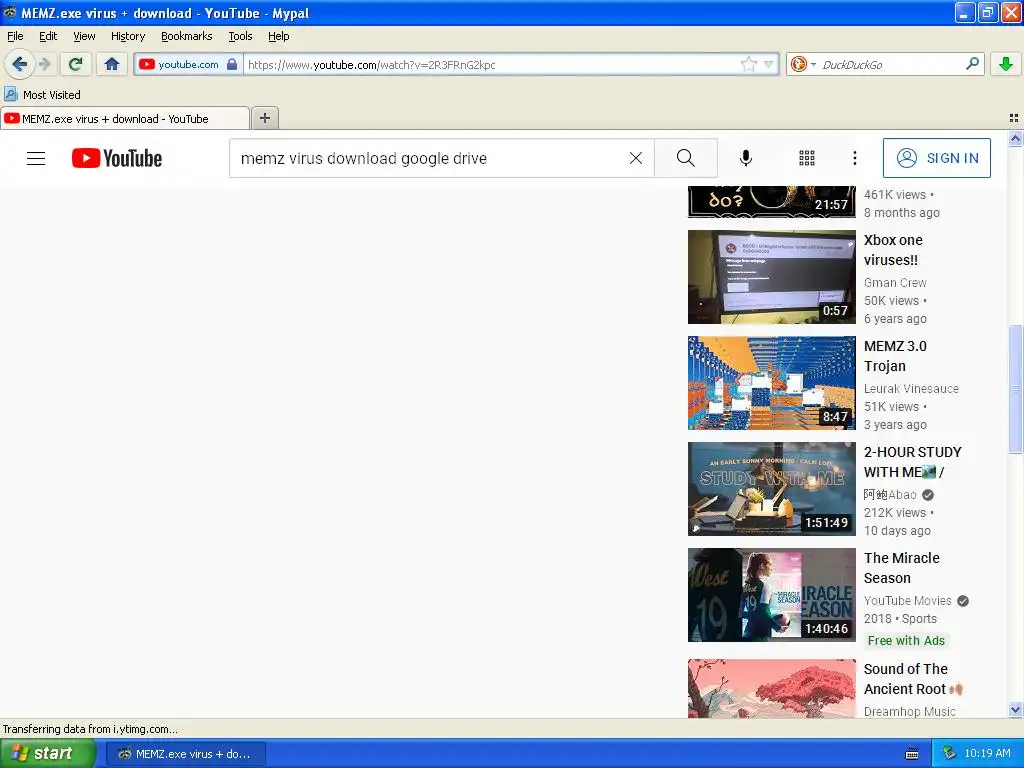Click Sound of The Ancient Root title
The width and height of the screenshot is (1024, 768).
point(913,679)
